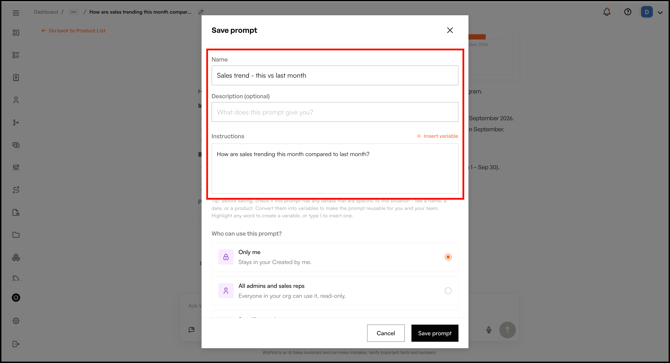This screenshot has height=363, width=670.
Task: Open the notifications bell icon
Action: click(607, 12)
